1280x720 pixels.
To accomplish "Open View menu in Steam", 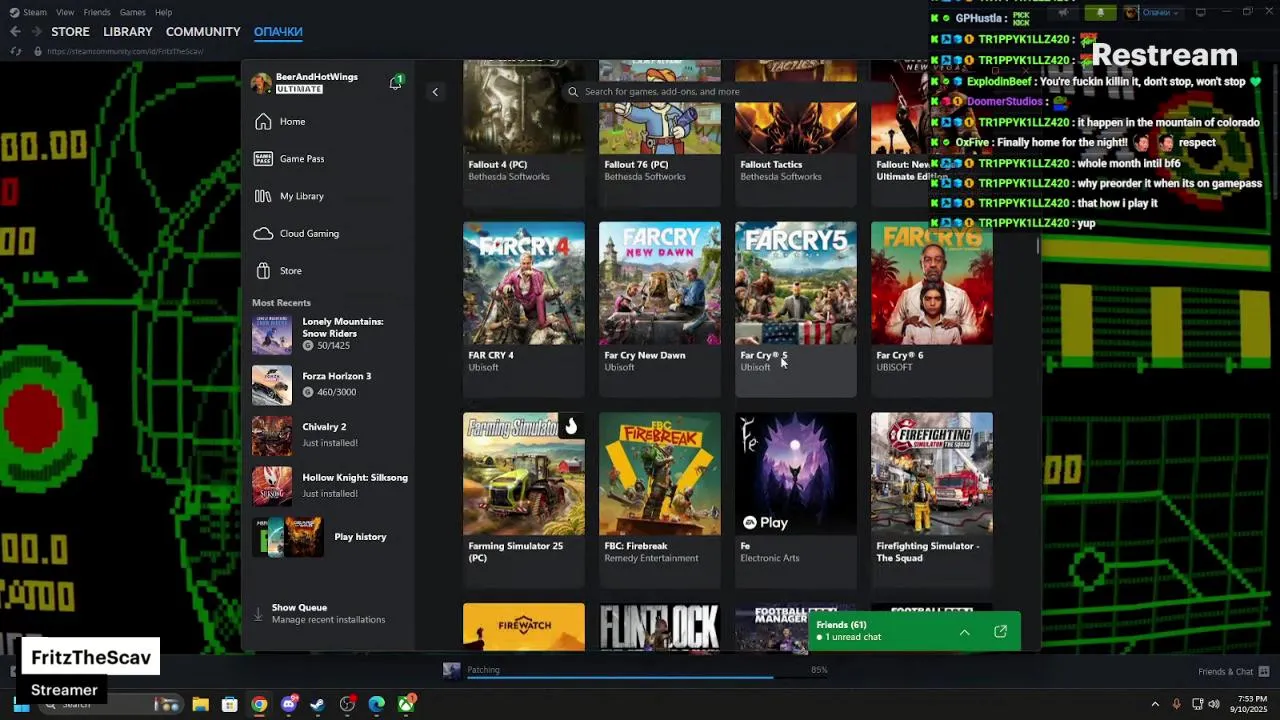I will tap(65, 12).
